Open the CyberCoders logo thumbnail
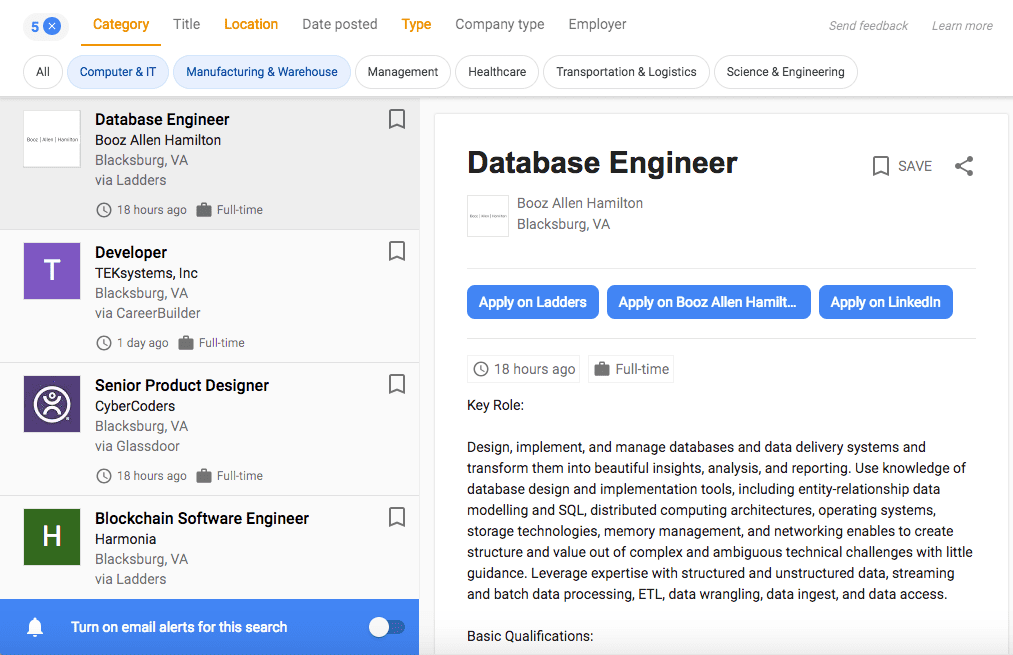This screenshot has width=1013, height=655. [x=52, y=404]
